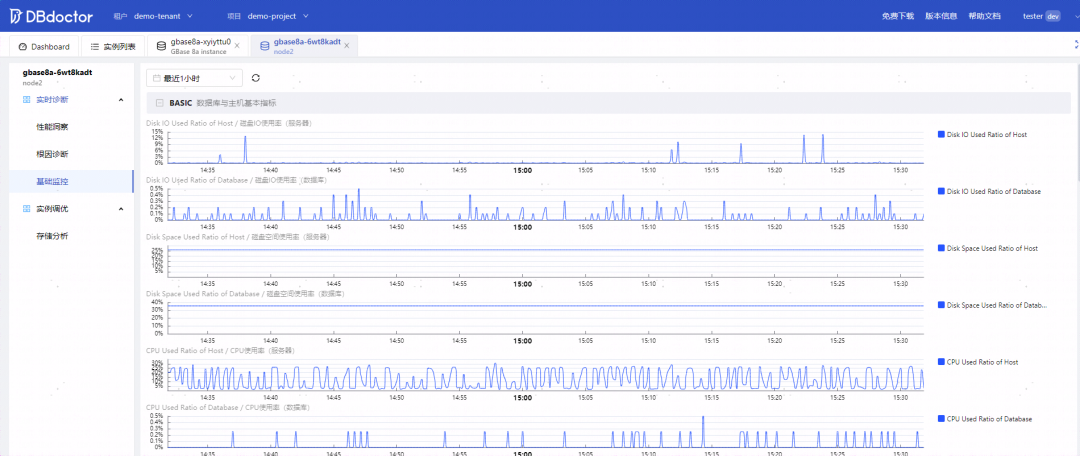Close the gbase8a-xyiyttu0 tab
This screenshot has height=456, width=1080.
[x=238, y=46]
